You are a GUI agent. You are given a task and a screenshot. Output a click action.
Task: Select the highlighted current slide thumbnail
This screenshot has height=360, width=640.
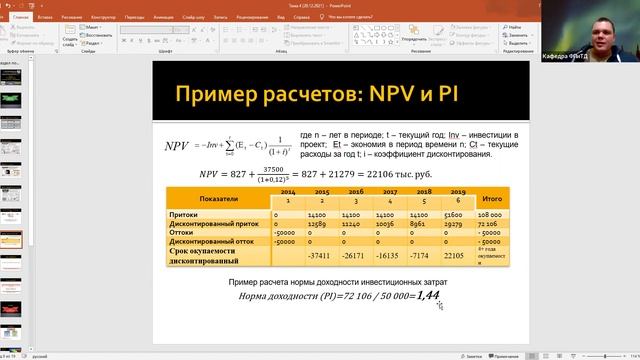[x=11, y=240]
